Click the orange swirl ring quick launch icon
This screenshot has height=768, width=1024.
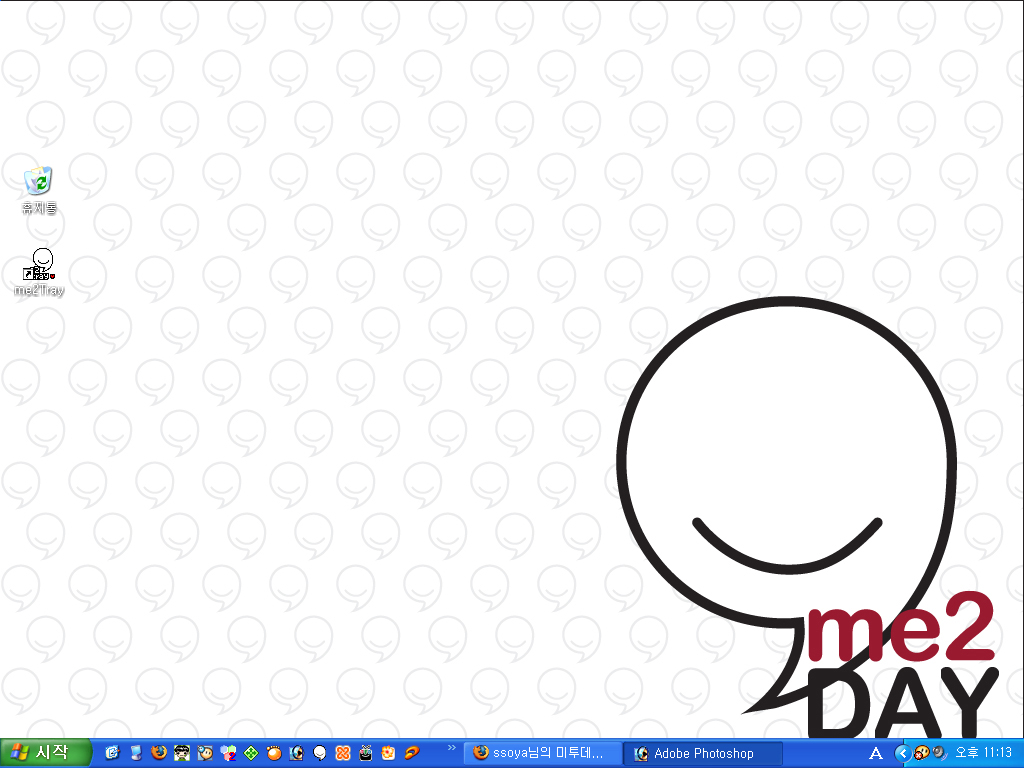[411, 753]
